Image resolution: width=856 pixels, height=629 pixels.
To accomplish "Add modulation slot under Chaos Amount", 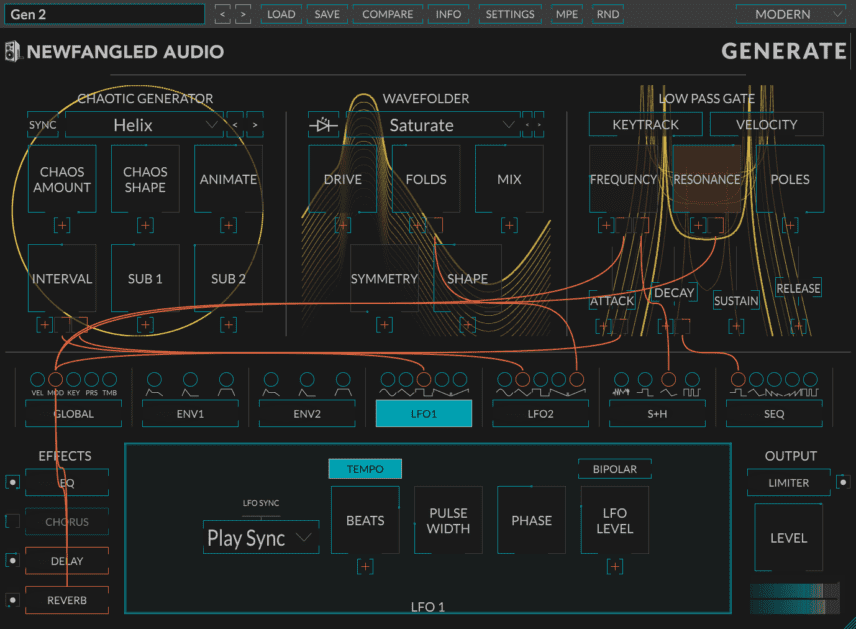I will point(62,225).
